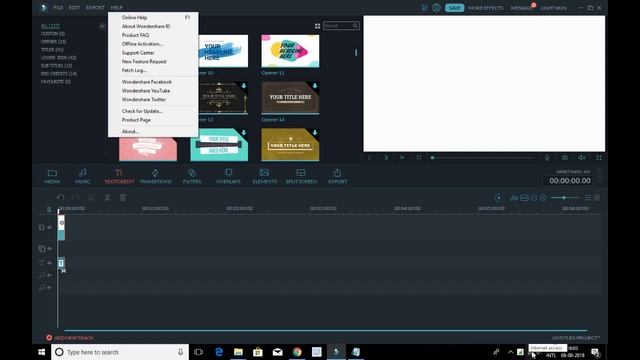Click the trash delete icon above timeline
Viewport: 640px width, 360px height.
(x=123, y=198)
